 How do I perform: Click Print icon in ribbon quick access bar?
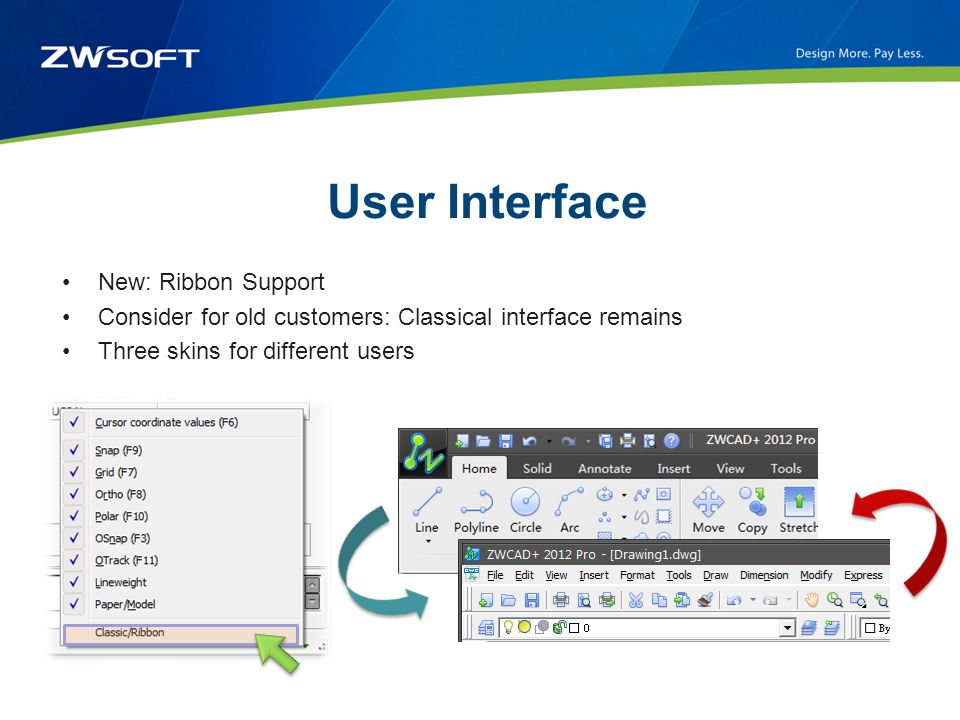[628, 441]
